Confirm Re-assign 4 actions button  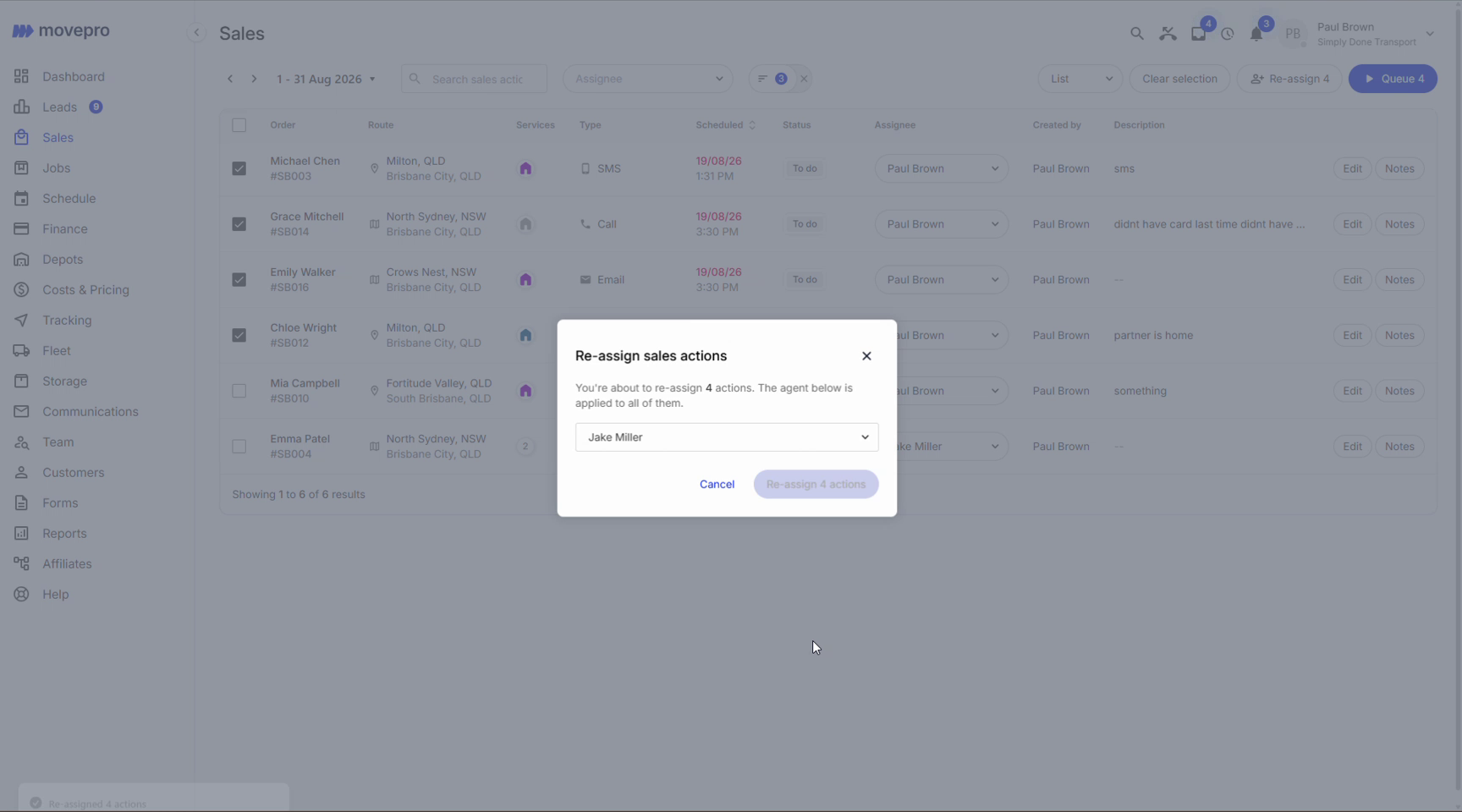click(x=816, y=485)
